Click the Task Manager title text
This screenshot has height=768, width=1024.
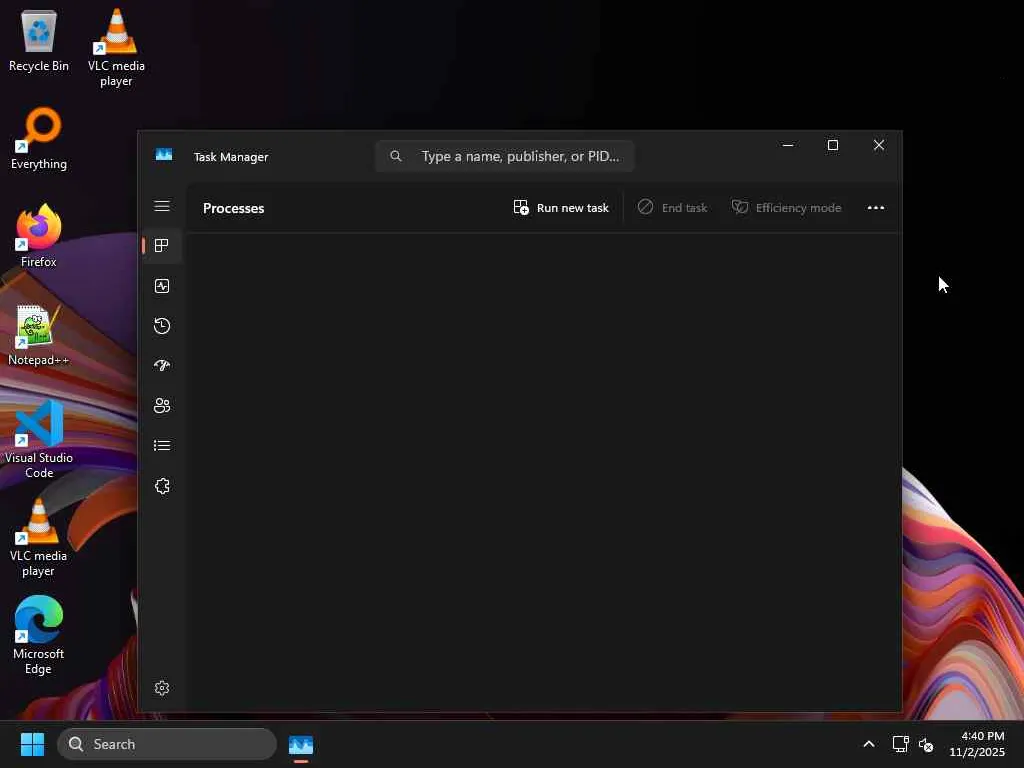coord(231,157)
